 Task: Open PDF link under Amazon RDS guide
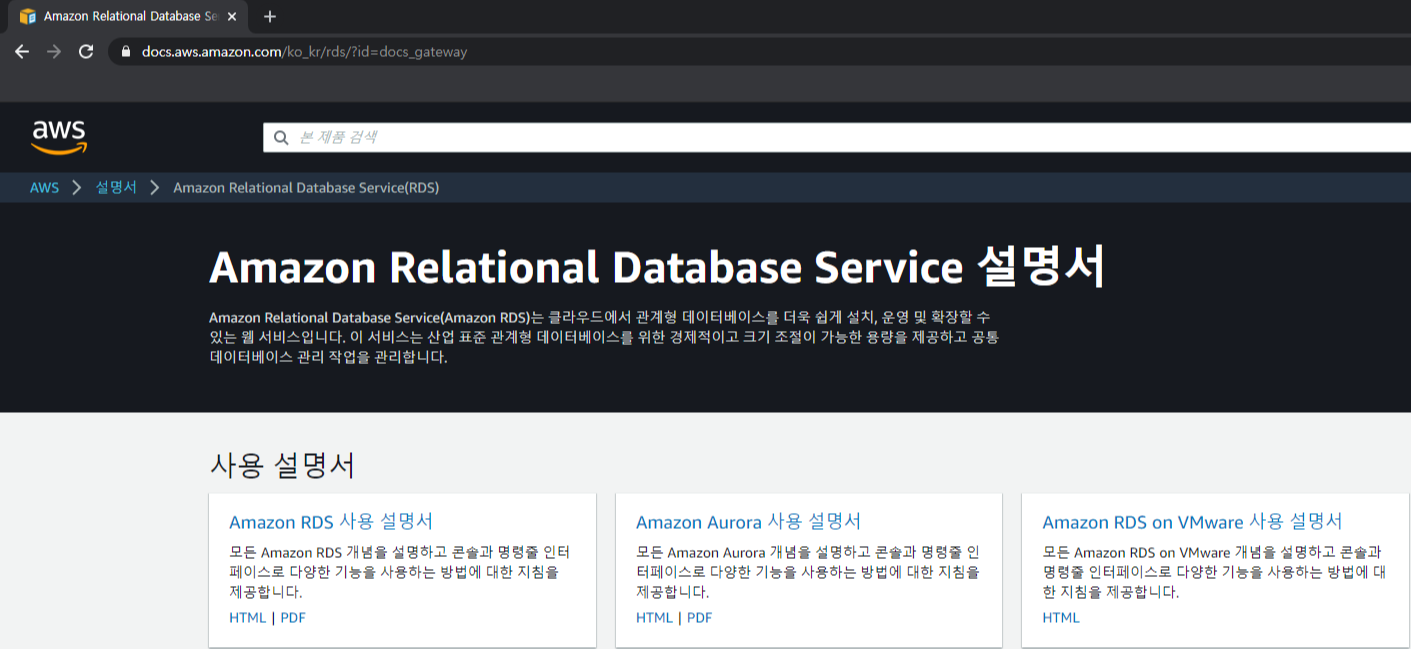coord(293,618)
